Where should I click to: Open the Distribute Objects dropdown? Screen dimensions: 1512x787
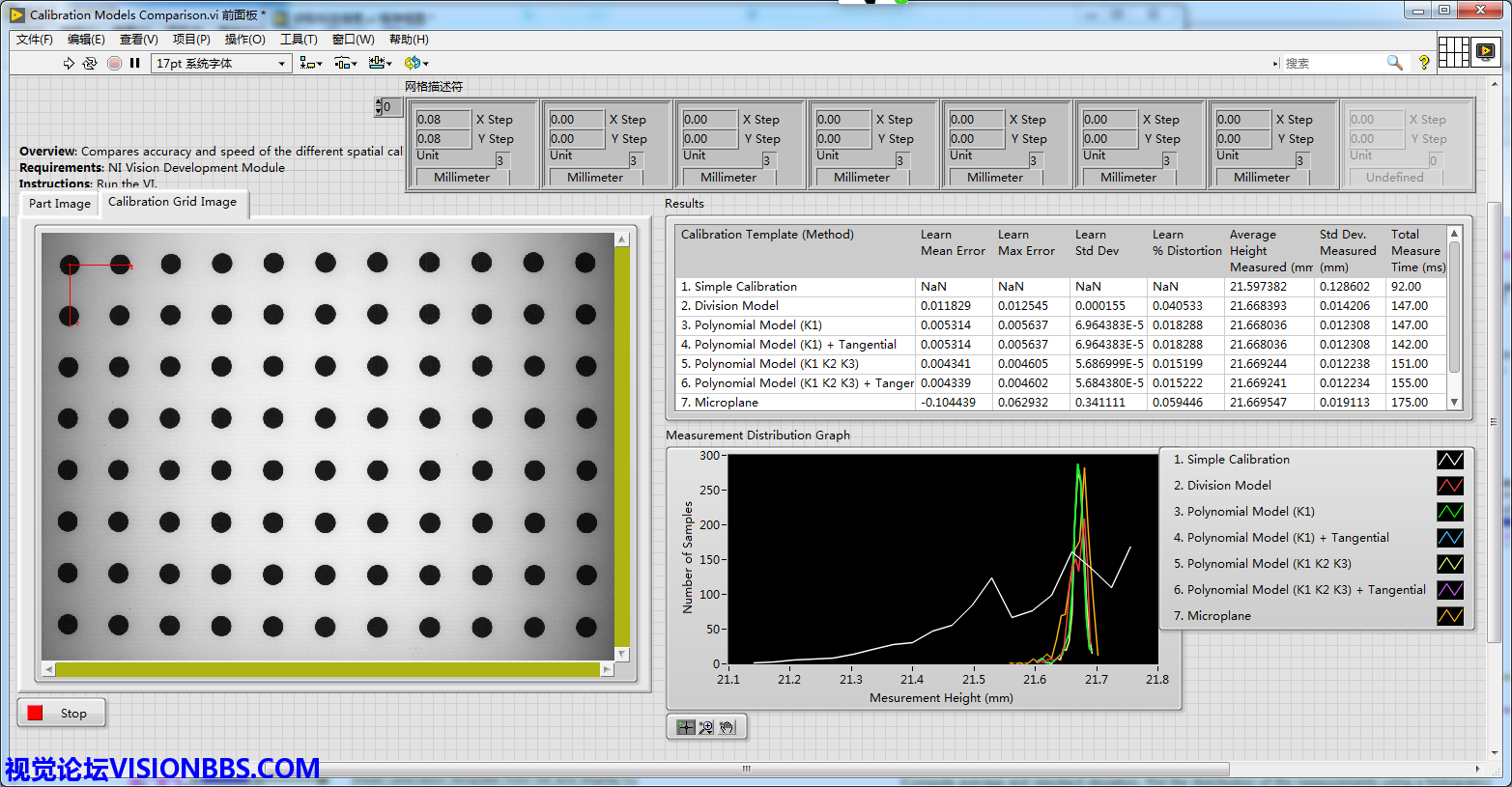point(345,64)
